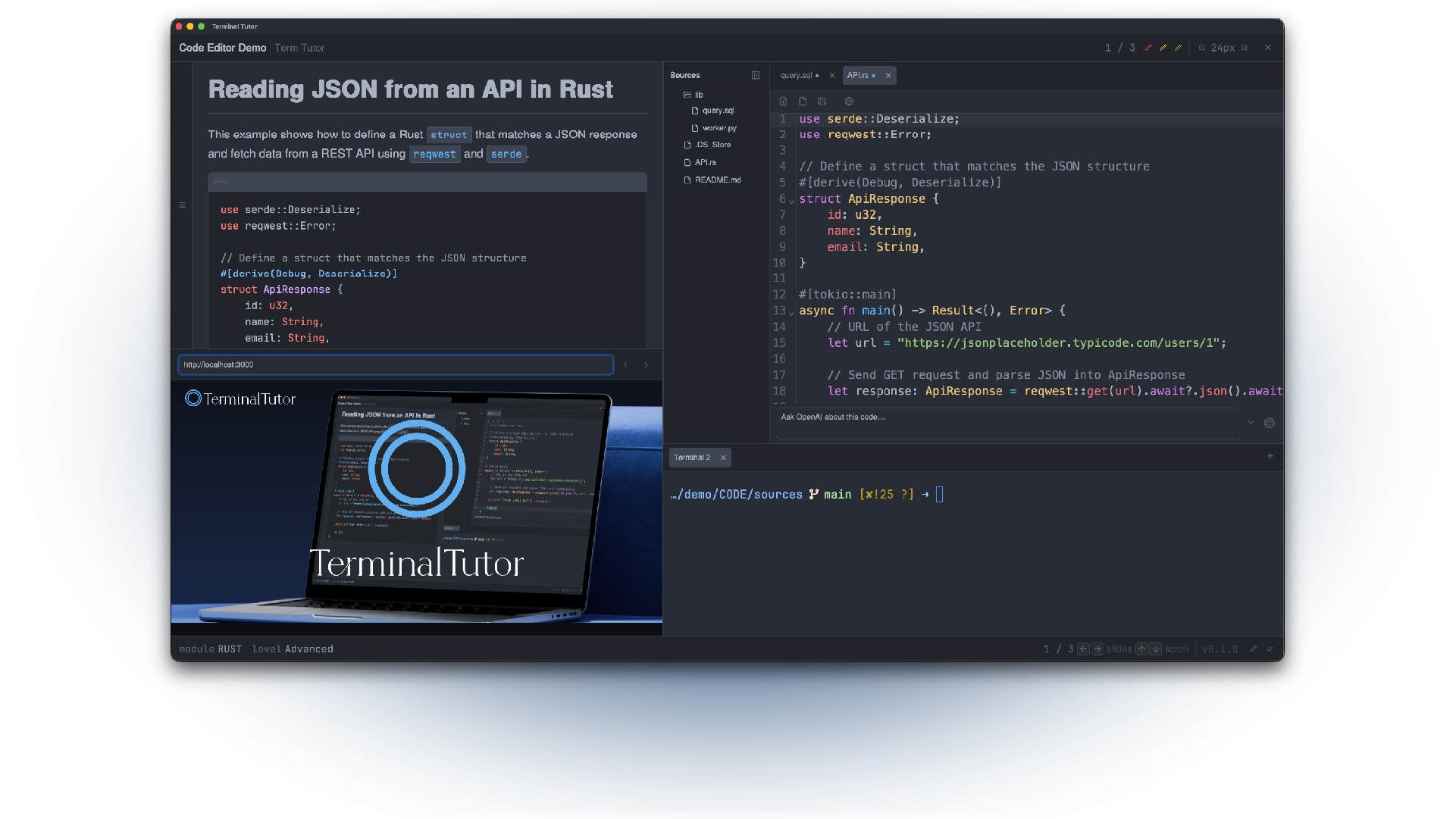Fold the struct ApiResponse block
Viewport: 1456px width, 819px height.
(x=792, y=201)
